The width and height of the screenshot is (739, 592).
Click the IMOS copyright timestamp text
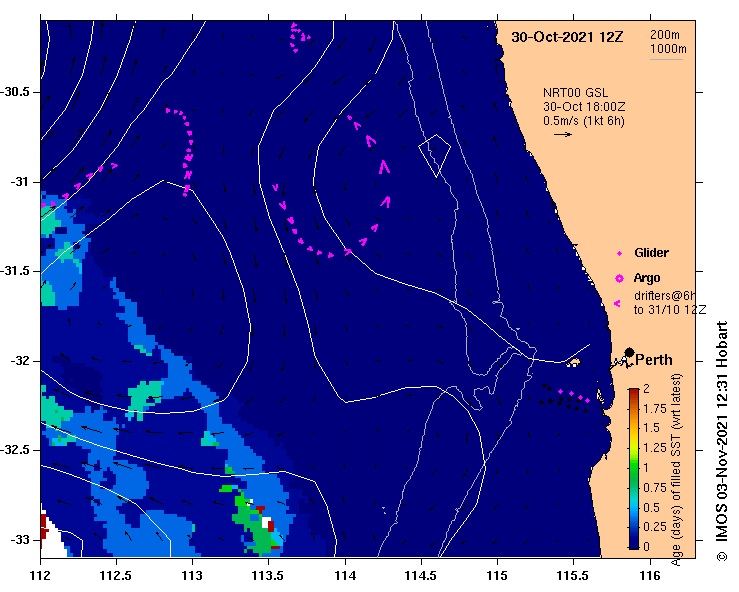pyautogui.click(x=722, y=441)
